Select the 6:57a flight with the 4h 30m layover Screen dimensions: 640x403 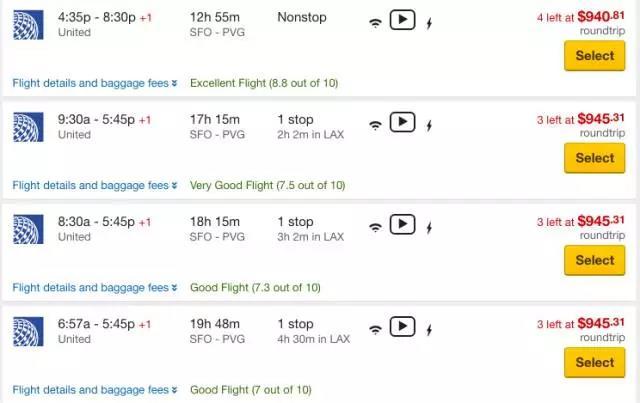pyautogui.click(x=594, y=362)
